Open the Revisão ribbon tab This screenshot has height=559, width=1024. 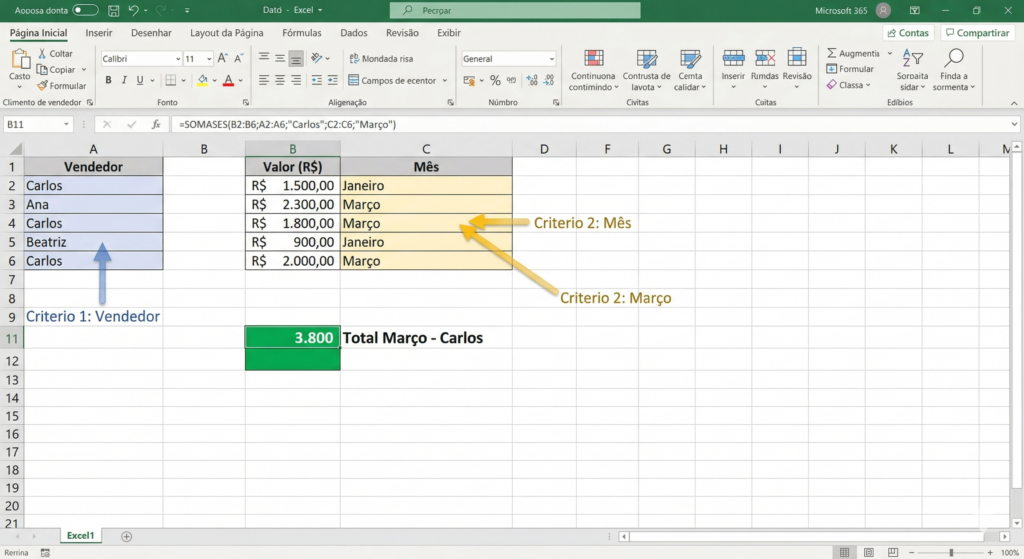pos(402,33)
